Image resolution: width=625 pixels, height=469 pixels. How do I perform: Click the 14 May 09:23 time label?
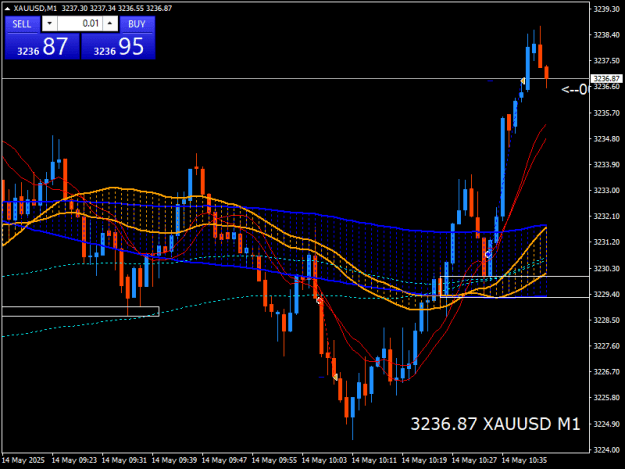[x=74, y=460]
